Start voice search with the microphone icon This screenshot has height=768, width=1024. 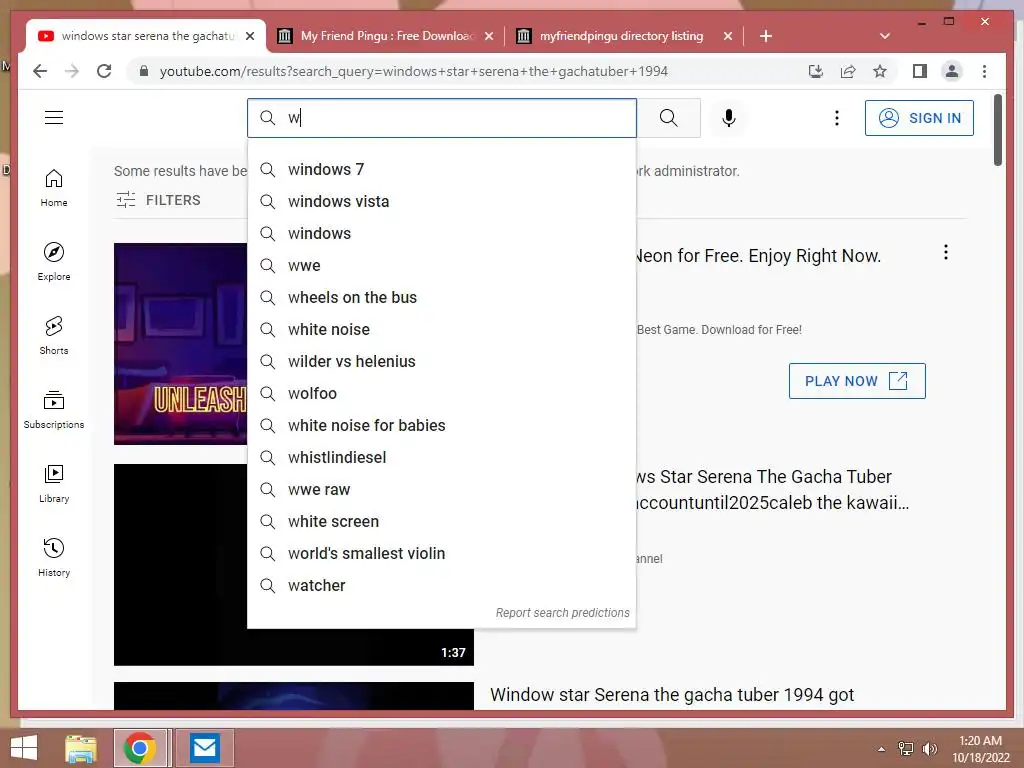(729, 118)
